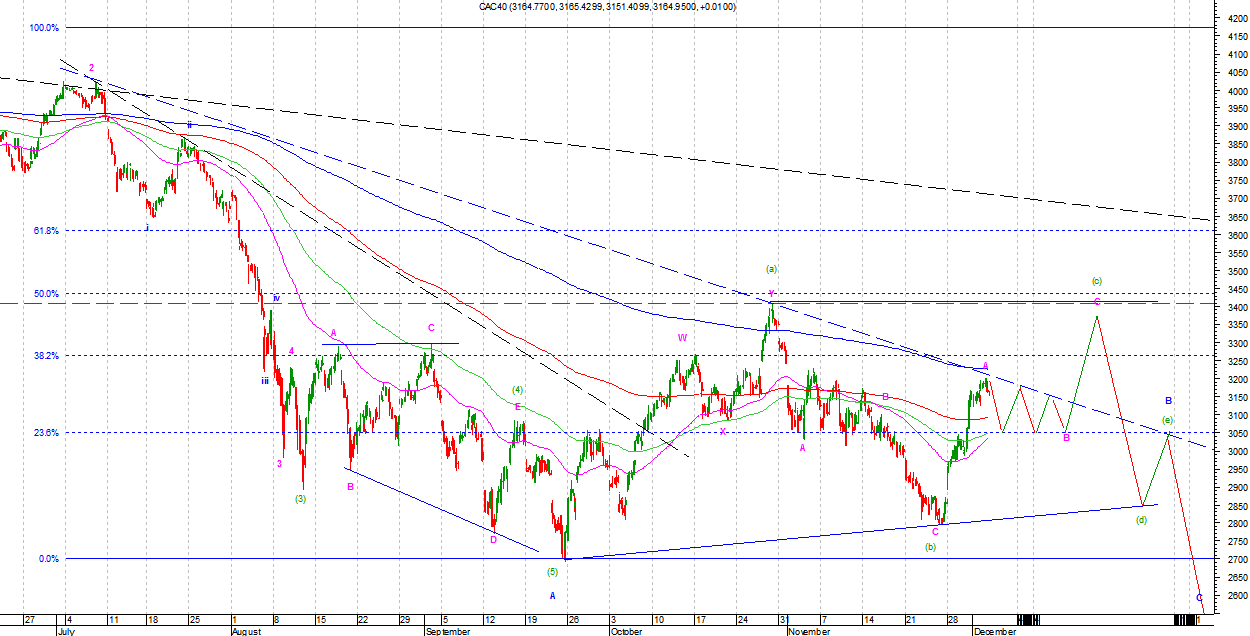The image size is (1250, 636).
Task: Click the green (e) wave label
Action: point(1167,419)
